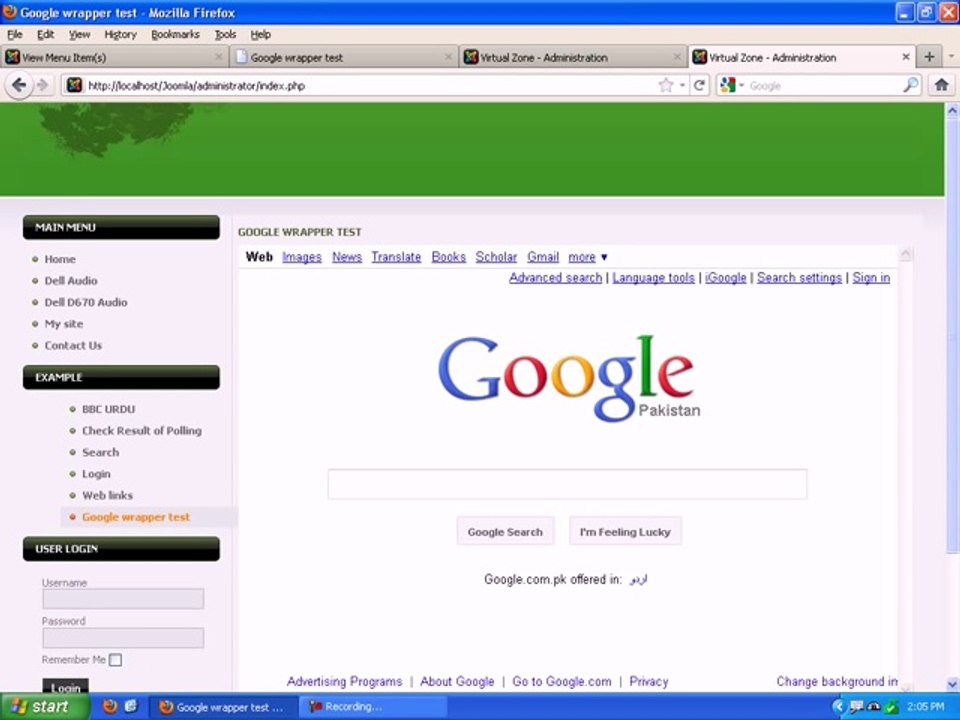This screenshot has height=720, width=960.
Task: Open the Urdu language link
Action: click(638, 579)
